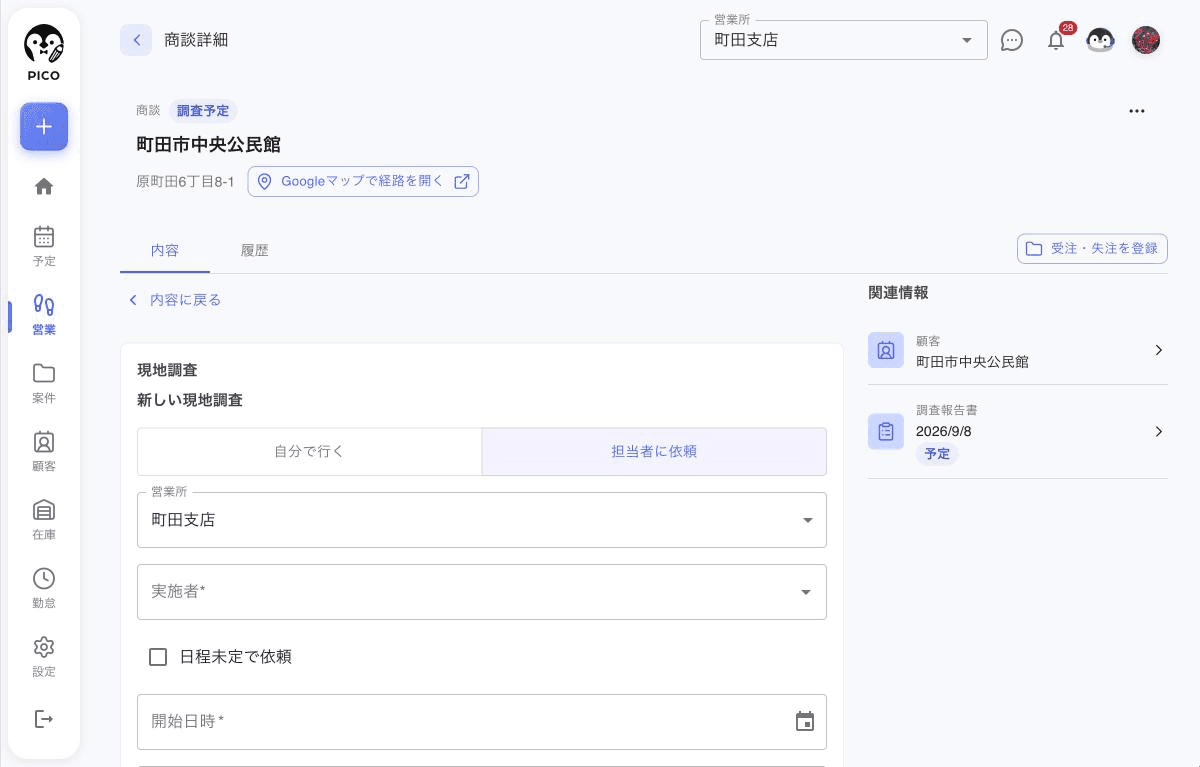Click the penguin avatar icon
Screen dimensions: 1200x767
click(1100, 40)
